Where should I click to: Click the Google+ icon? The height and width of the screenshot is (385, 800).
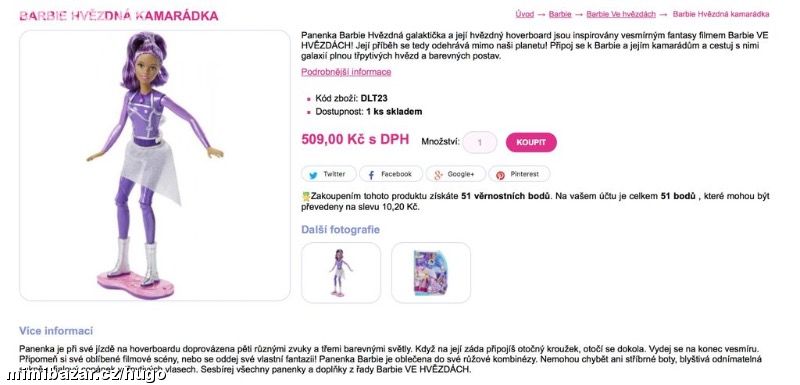tap(438, 175)
